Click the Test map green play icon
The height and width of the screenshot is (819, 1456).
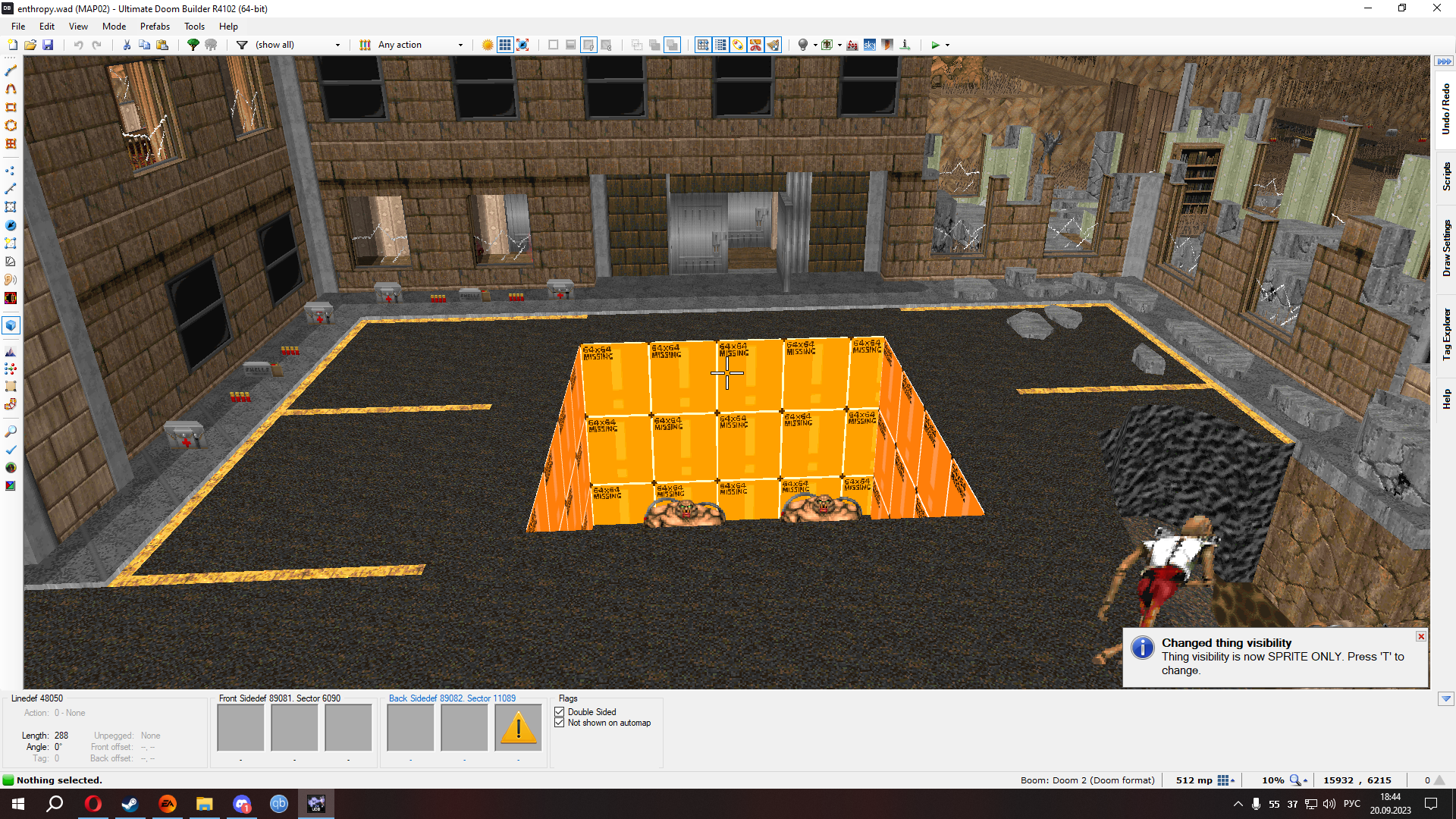pos(935,45)
